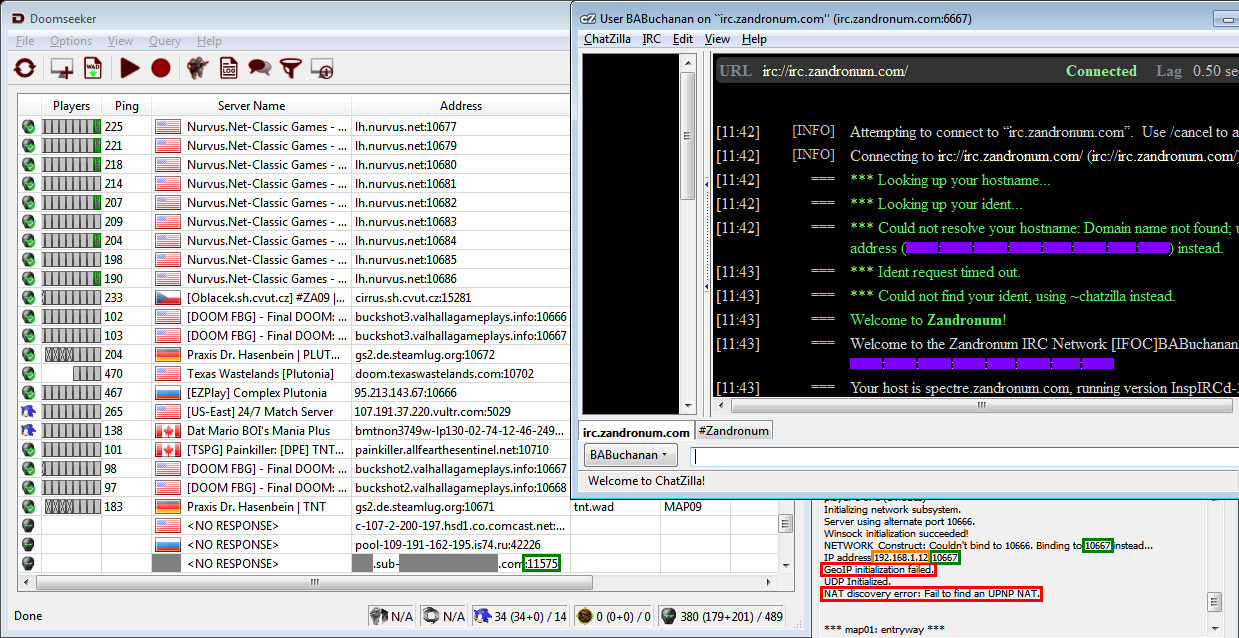Screen dimensions: 1239x638
Task: Open the BABuchanan nickname dropdown
Action: 630,455
